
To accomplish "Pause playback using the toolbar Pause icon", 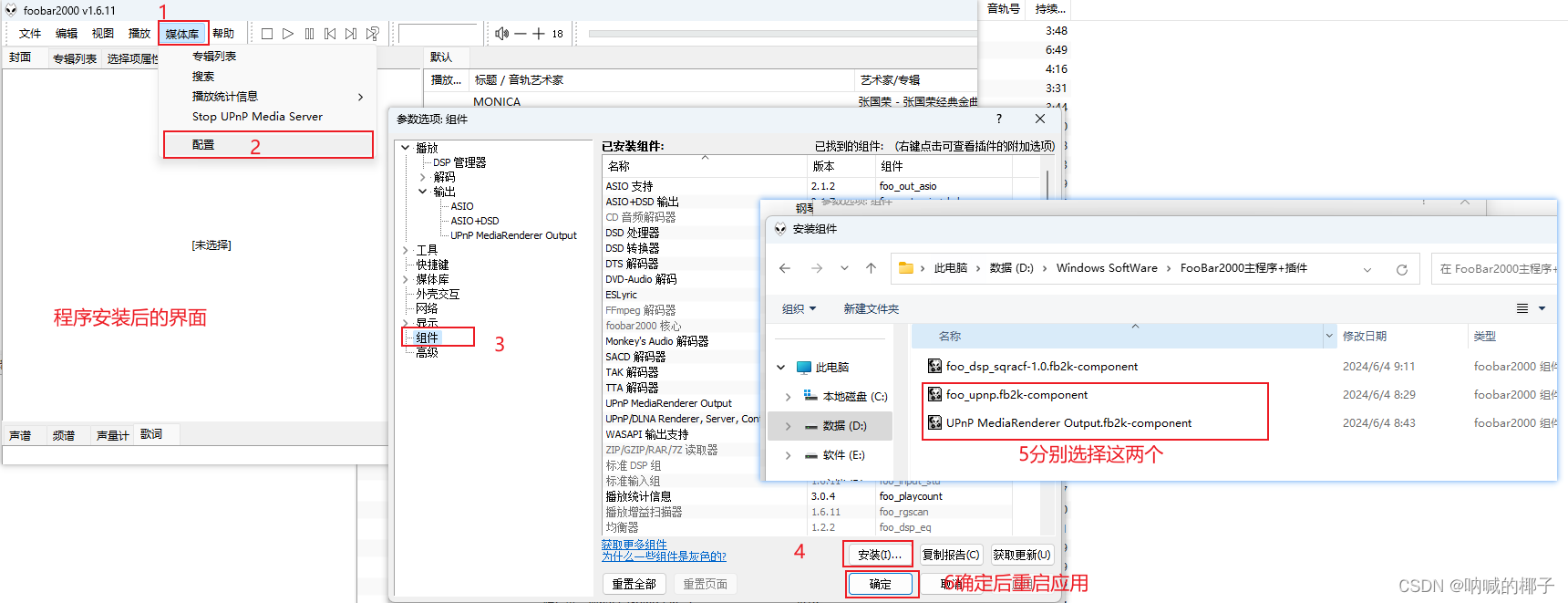I will tap(309, 34).
